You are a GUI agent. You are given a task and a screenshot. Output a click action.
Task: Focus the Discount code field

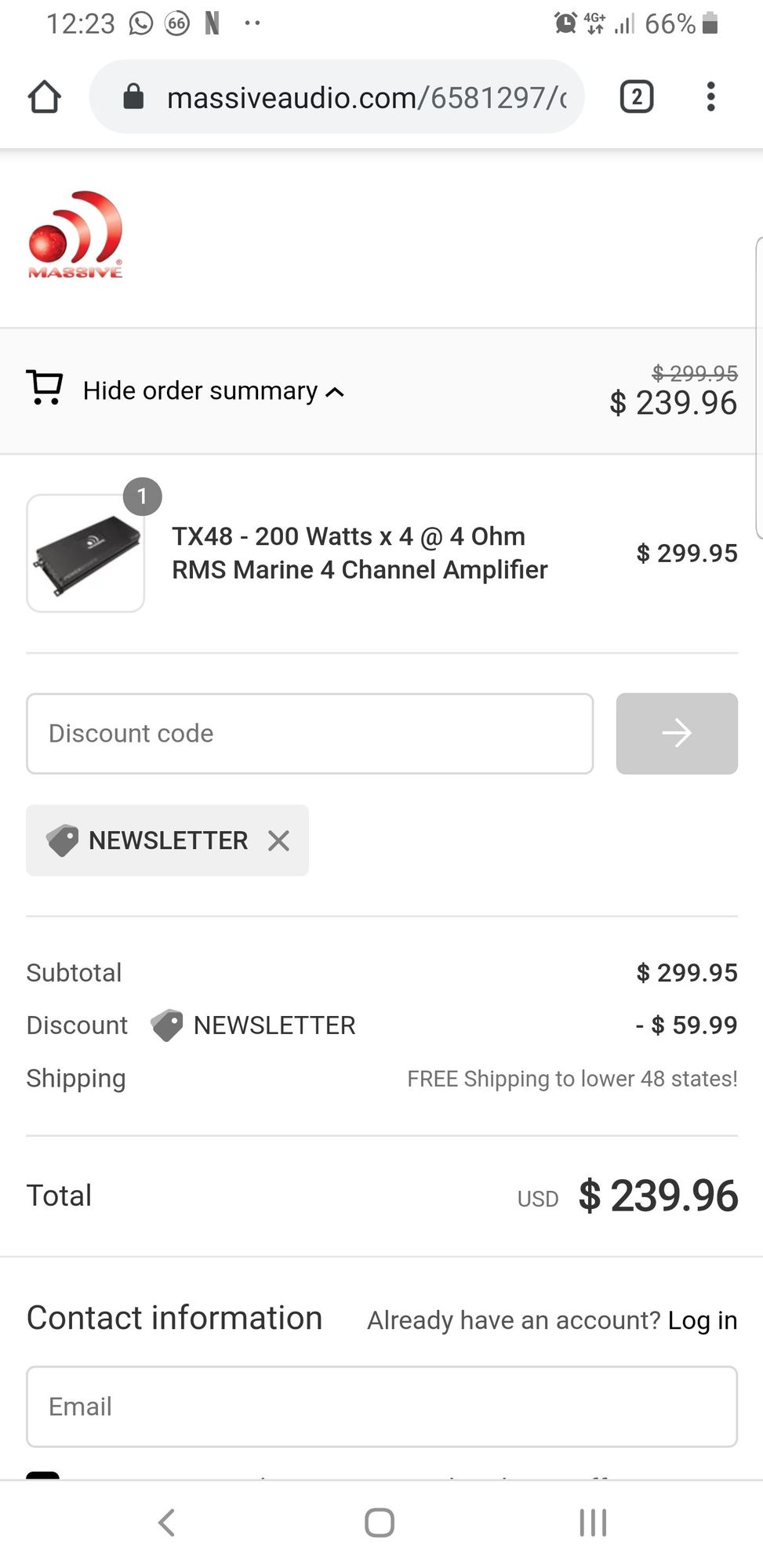(x=310, y=734)
